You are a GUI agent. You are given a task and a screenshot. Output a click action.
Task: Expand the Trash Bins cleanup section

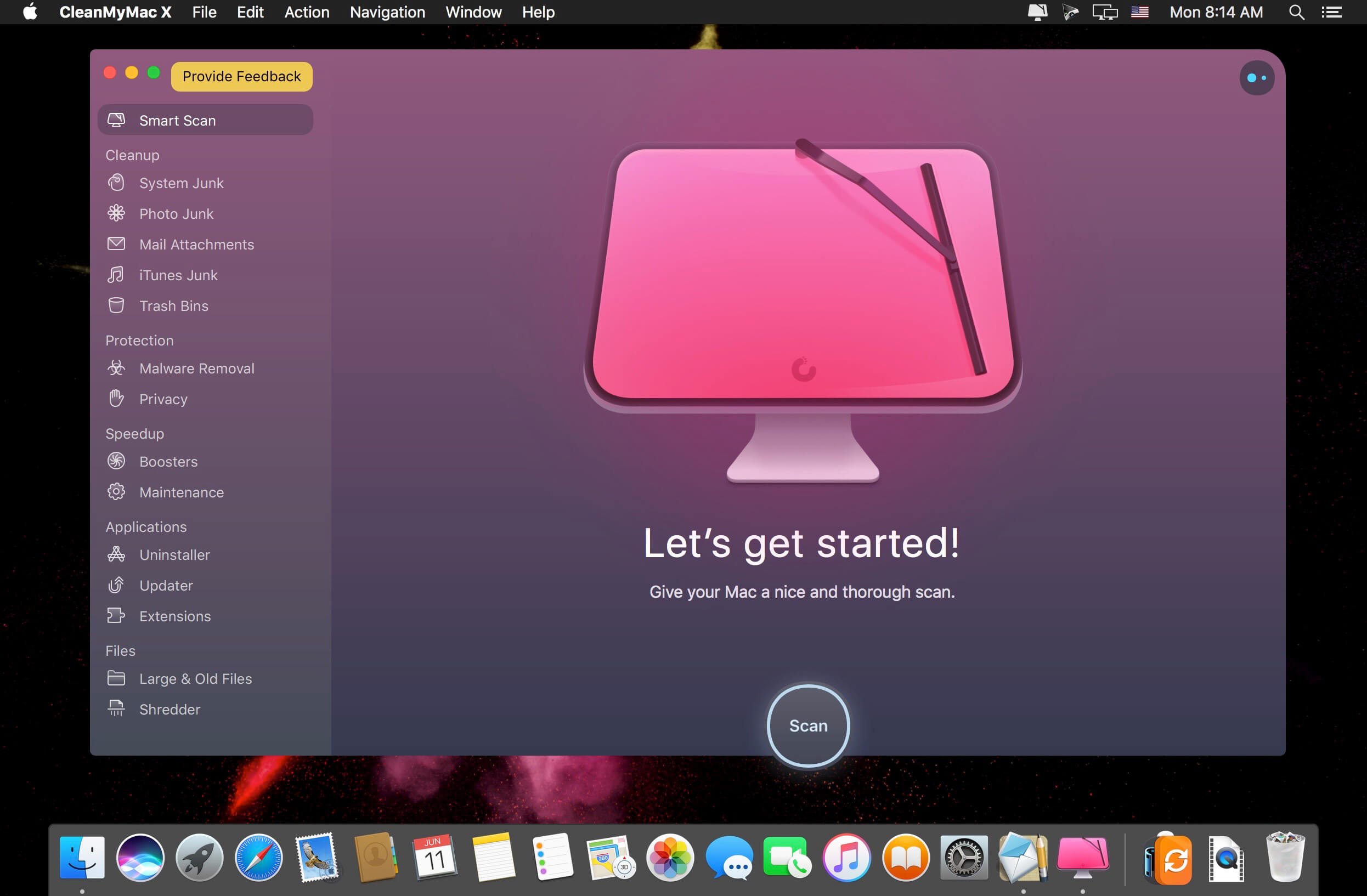173,306
